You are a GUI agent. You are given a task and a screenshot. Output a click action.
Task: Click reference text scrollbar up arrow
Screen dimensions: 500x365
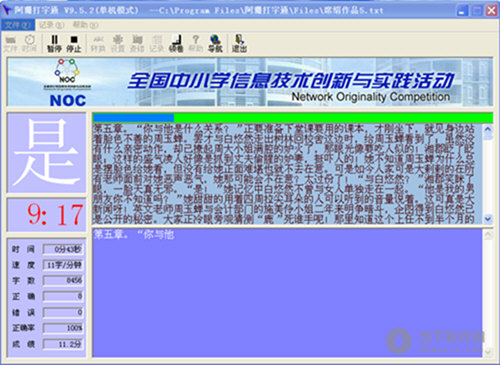(x=488, y=129)
